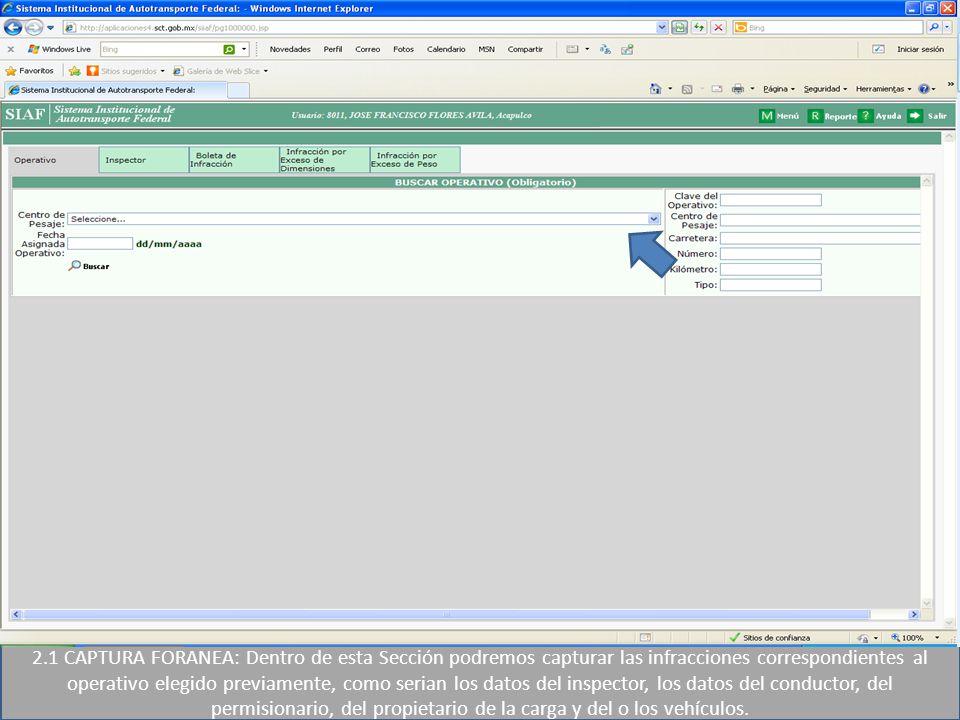Click the Kilómetro text field
Image resolution: width=960 pixels, height=720 pixels.
tap(770, 269)
